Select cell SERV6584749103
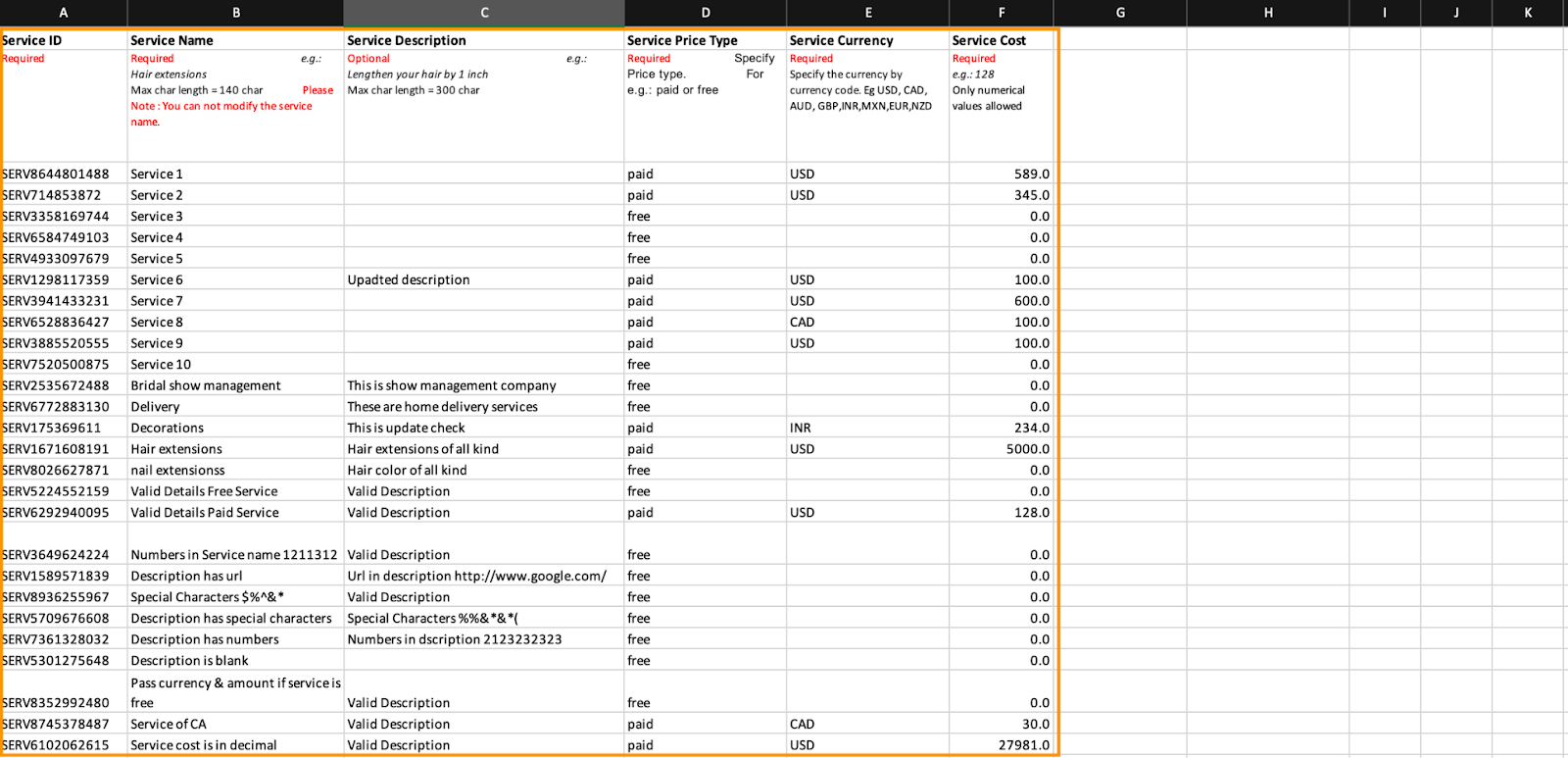The image size is (1568, 758). [x=64, y=237]
